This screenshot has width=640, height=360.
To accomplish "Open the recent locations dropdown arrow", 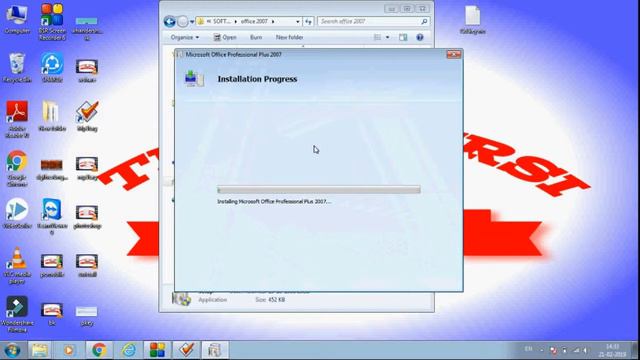I will point(192,22).
